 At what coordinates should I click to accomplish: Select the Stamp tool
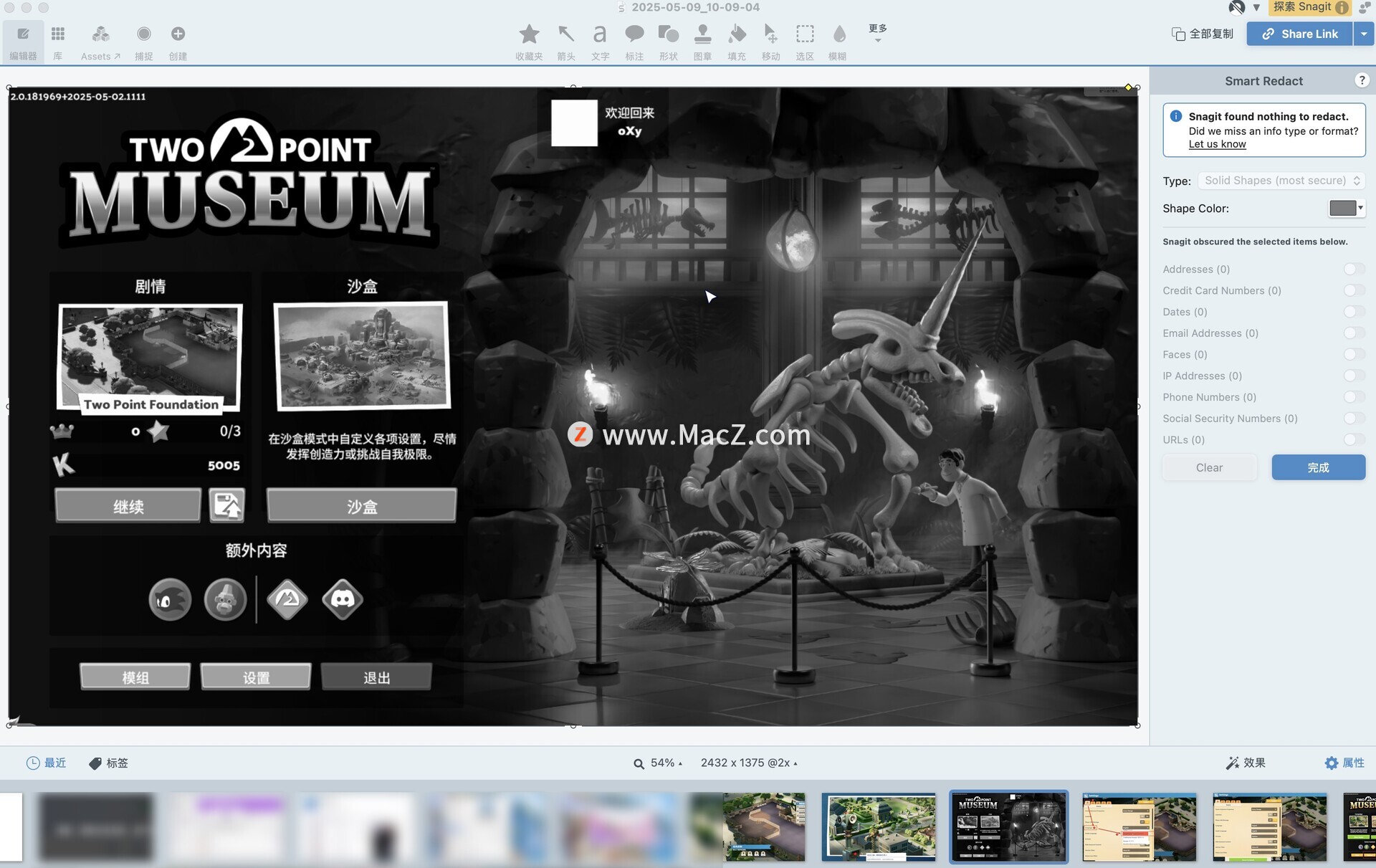point(702,42)
